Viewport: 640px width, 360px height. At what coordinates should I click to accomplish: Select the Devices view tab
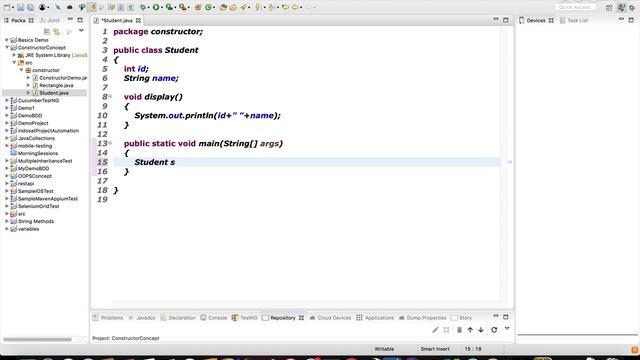(536, 20)
